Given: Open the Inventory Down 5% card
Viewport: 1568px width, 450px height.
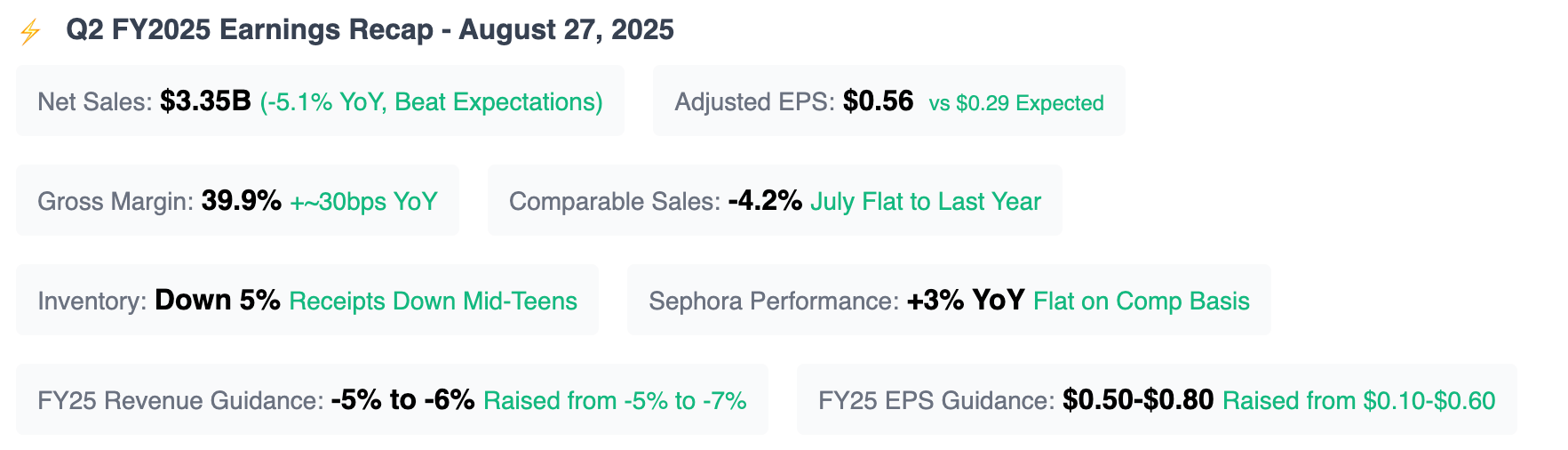Looking at the screenshot, I should 307,300.
